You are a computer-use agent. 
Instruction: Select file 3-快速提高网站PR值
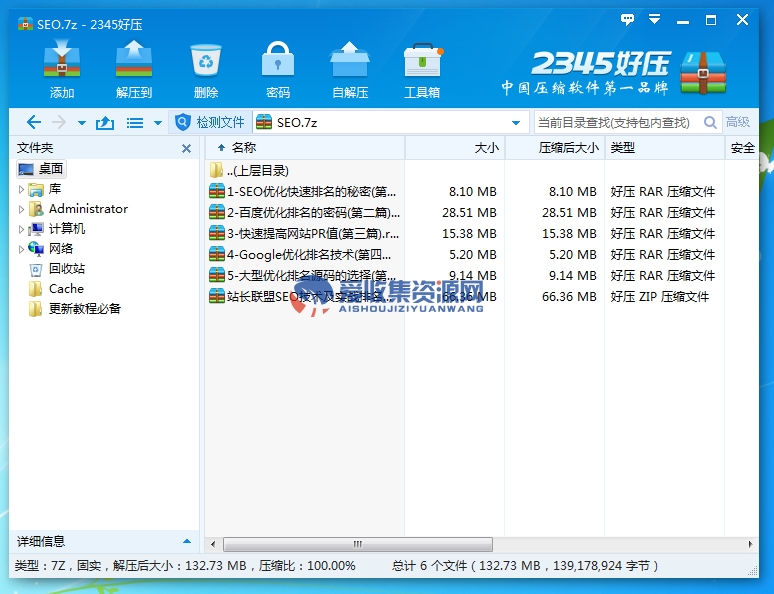coord(304,234)
